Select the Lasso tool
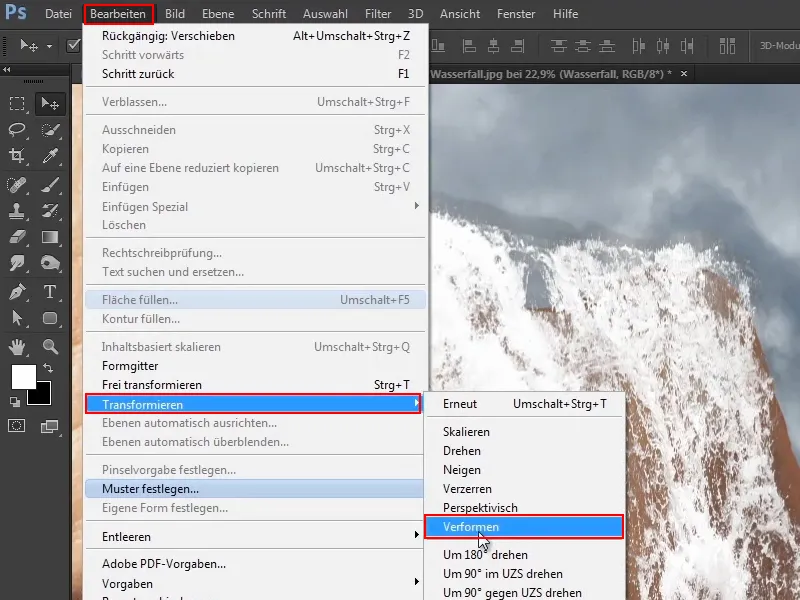The width and height of the screenshot is (800, 600). point(17,130)
